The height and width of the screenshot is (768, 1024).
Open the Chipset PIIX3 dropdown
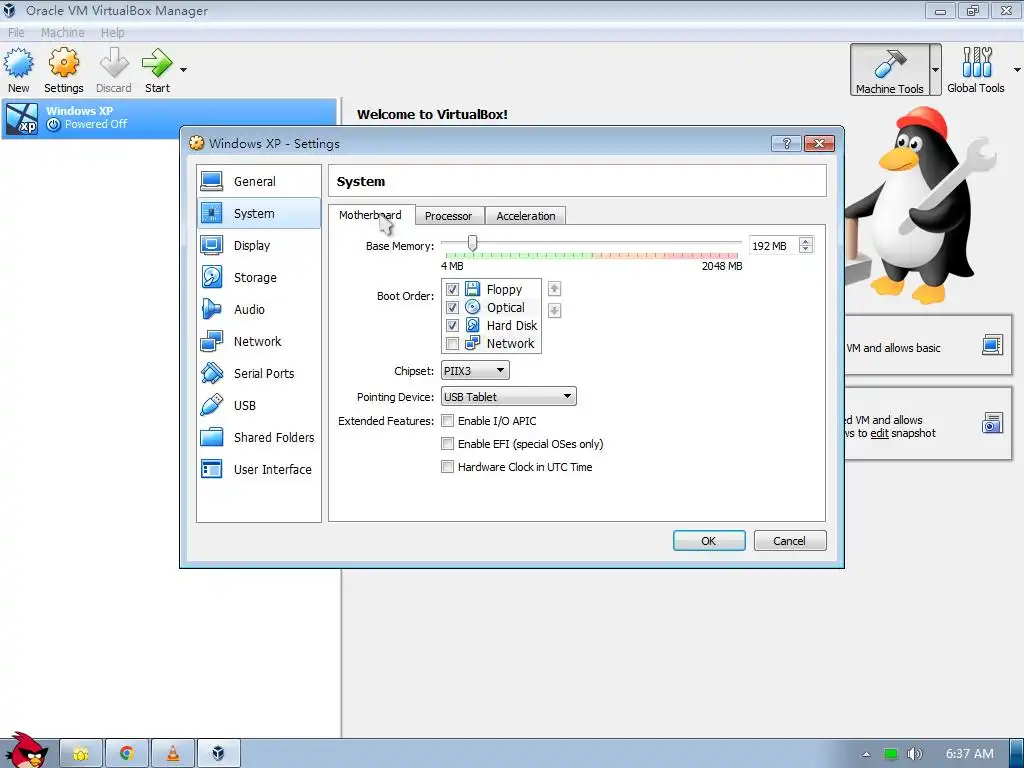475,371
